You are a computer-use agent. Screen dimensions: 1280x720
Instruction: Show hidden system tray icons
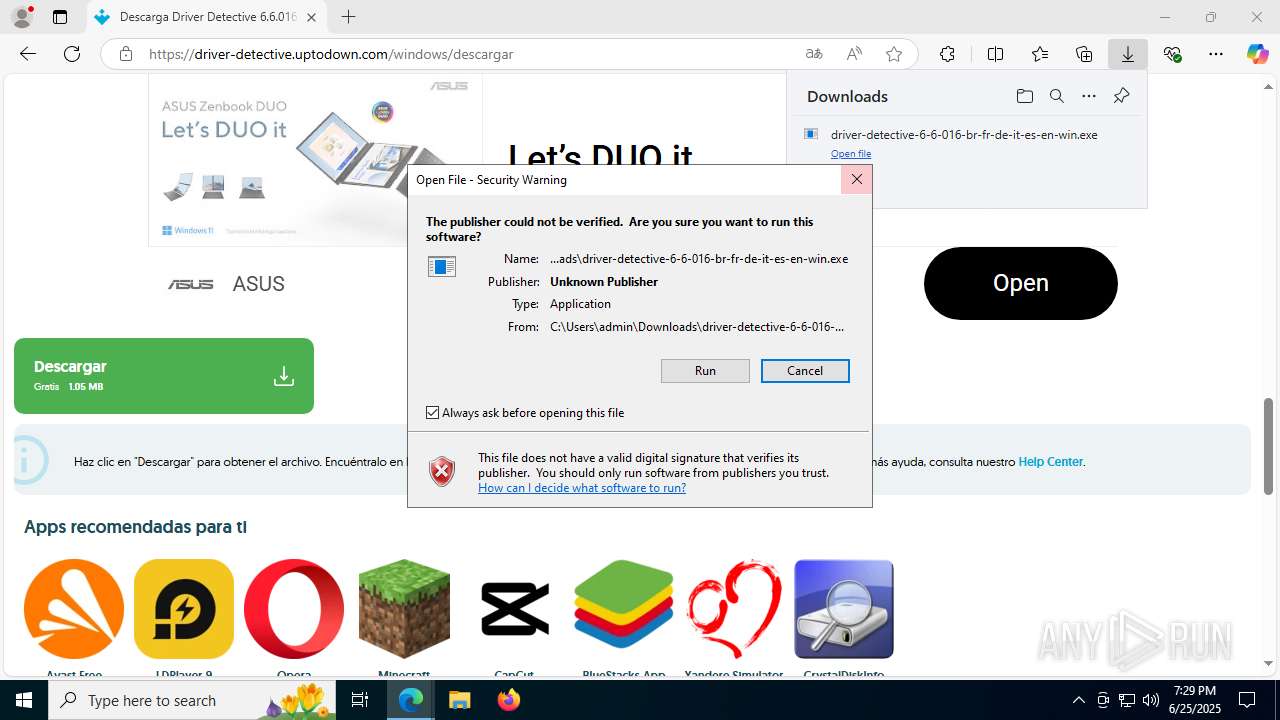(1078, 700)
